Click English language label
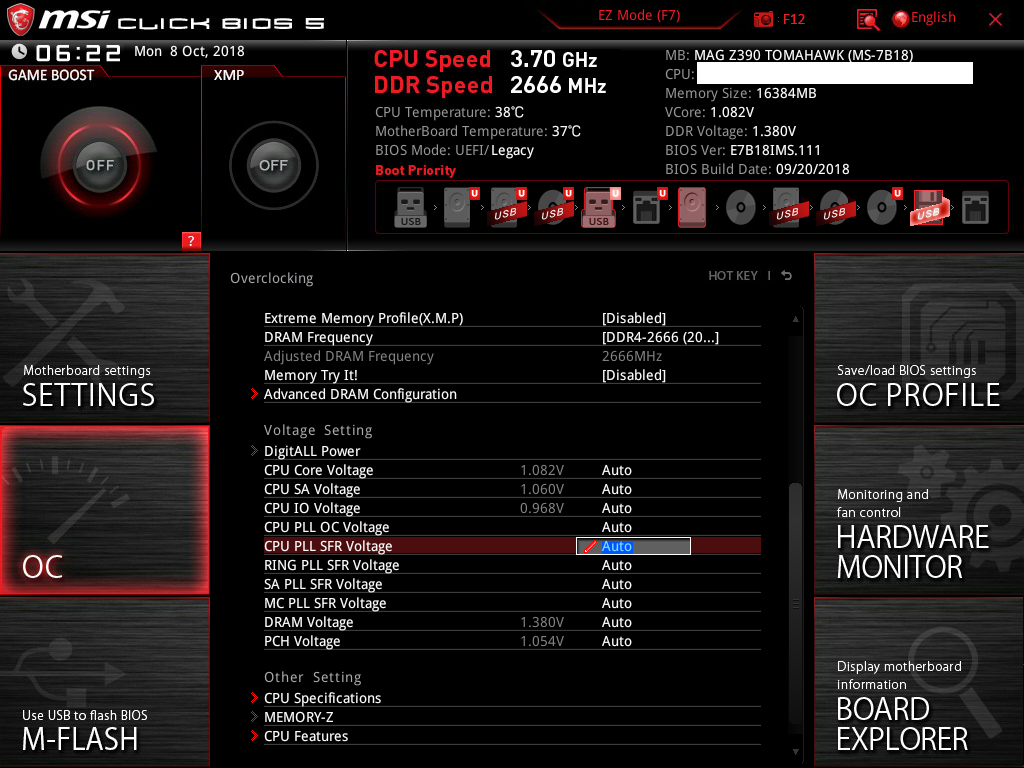Viewport: 1024px width, 768px height. tap(933, 18)
